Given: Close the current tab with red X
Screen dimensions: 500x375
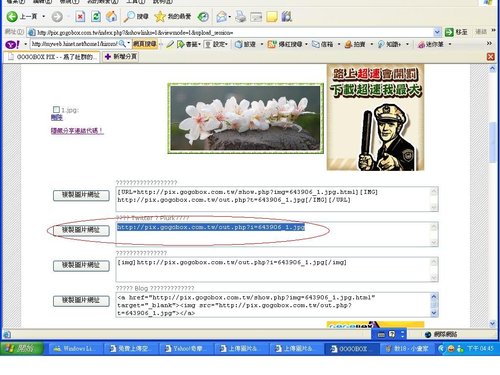Looking at the screenshot, I should pyautogui.click(x=490, y=57).
